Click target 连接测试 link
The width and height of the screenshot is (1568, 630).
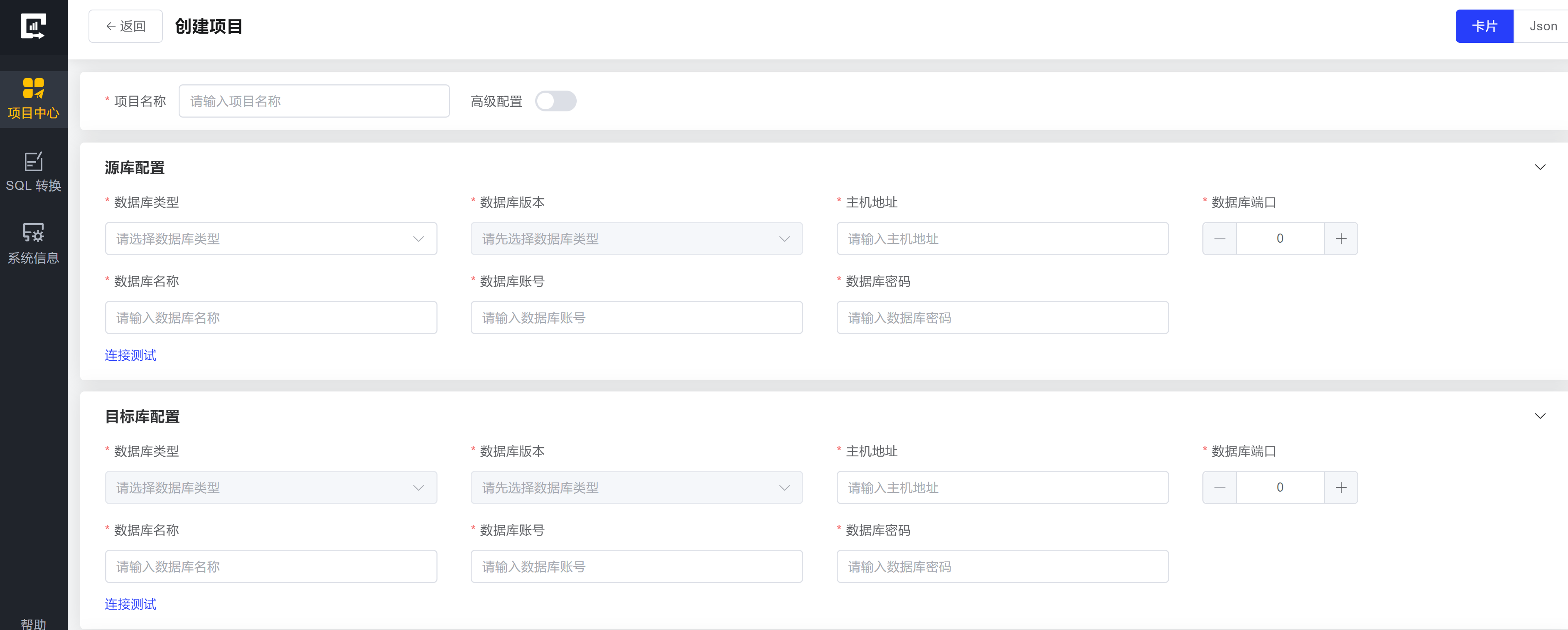(130, 604)
